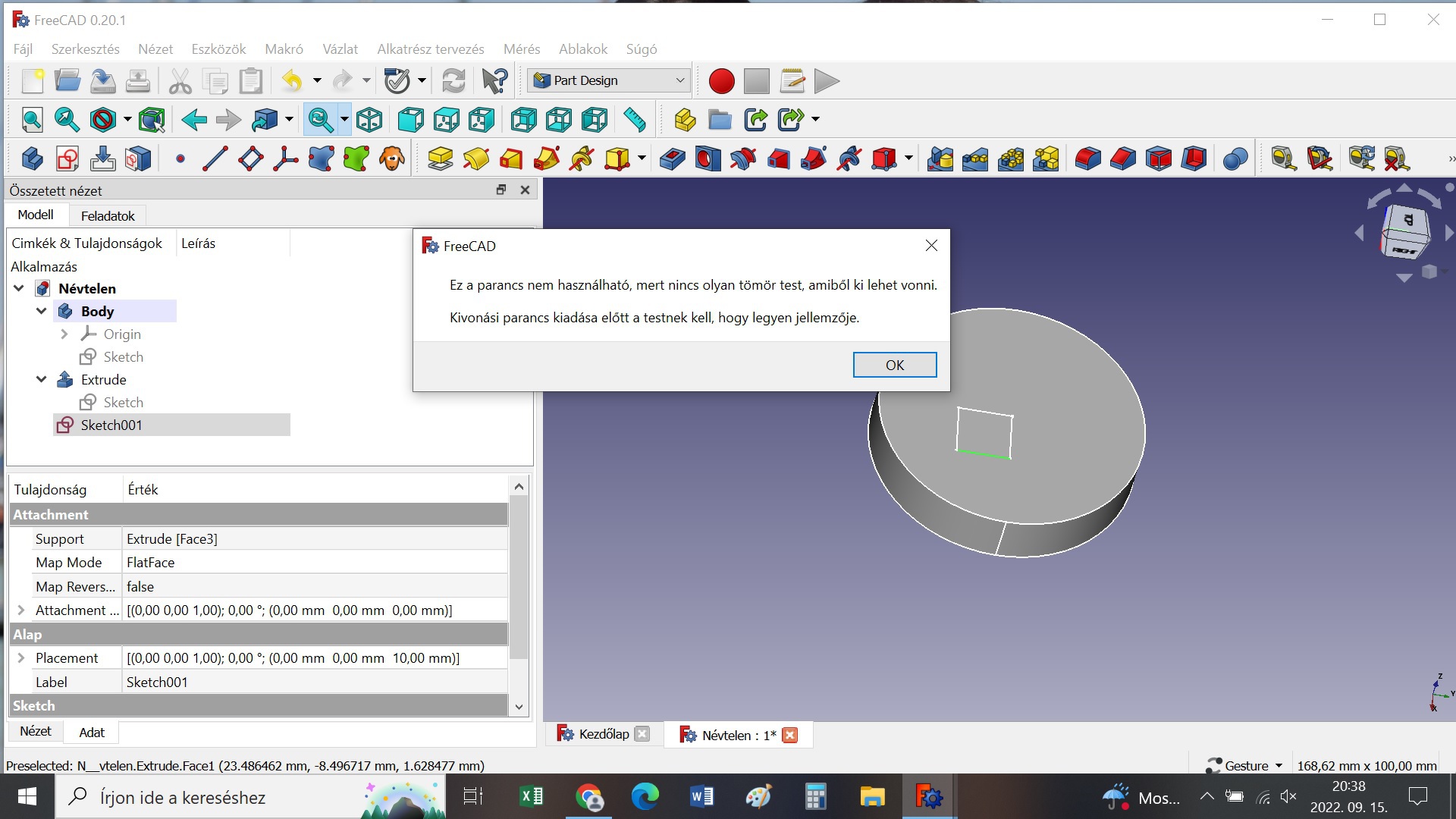Screen dimensions: 1456x819
Task: Expand the Origin tree node
Action: 64,334
